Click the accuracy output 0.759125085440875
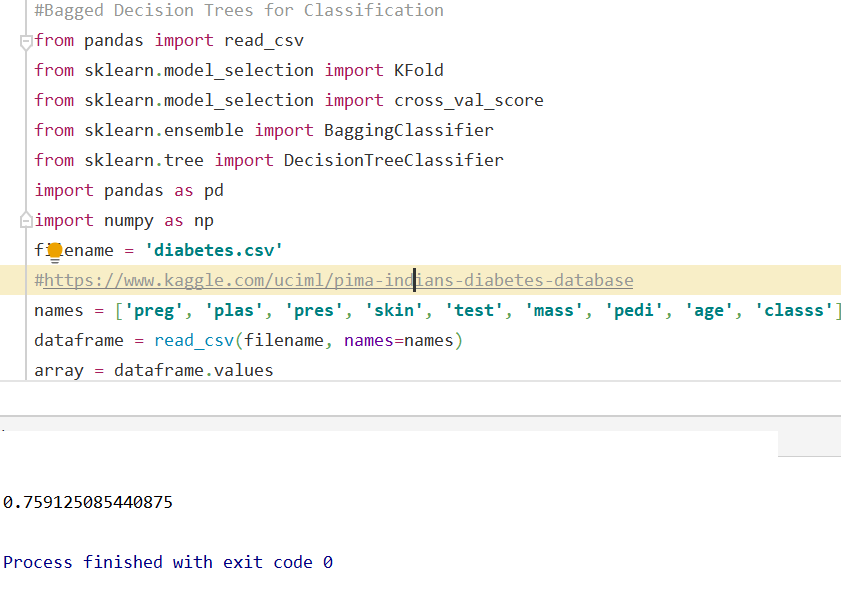The width and height of the screenshot is (841, 603). [90, 501]
